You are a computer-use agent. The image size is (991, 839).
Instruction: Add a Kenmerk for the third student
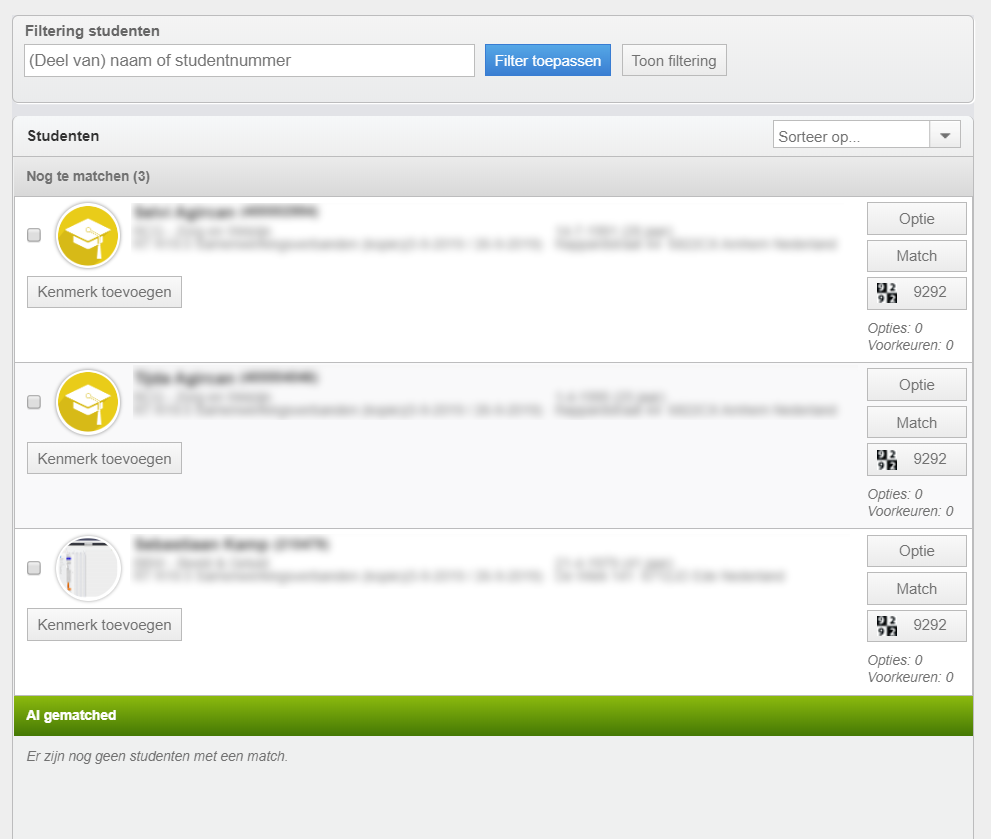pos(104,625)
